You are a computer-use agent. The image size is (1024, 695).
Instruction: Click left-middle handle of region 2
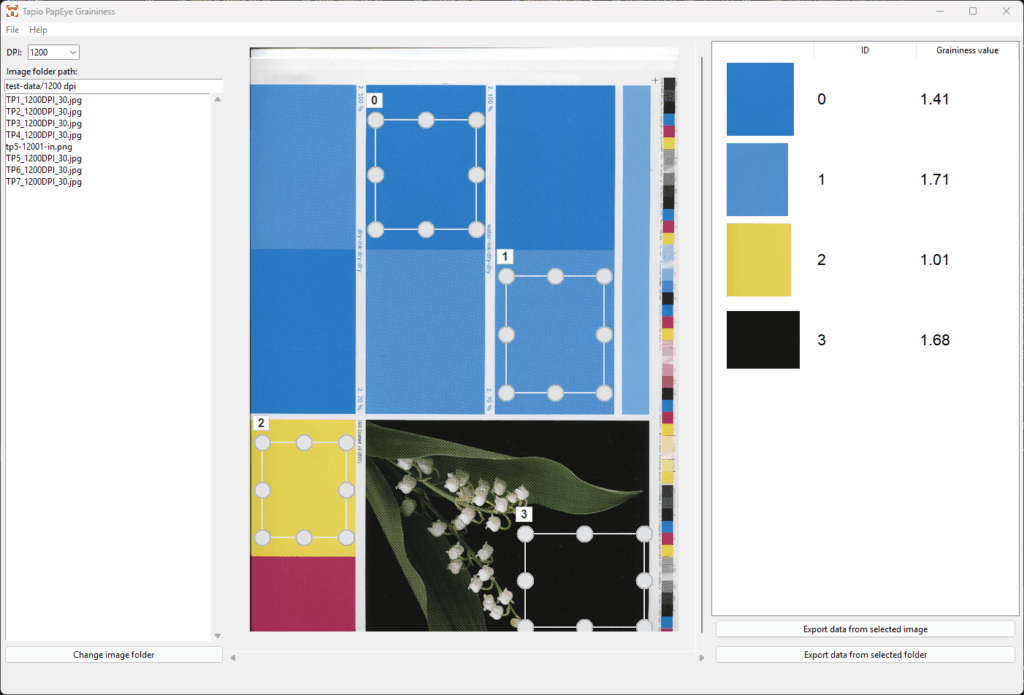click(262, 490)
